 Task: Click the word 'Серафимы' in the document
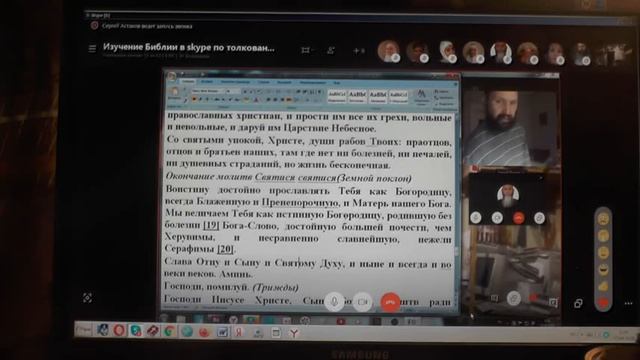(x=189, y=249)
